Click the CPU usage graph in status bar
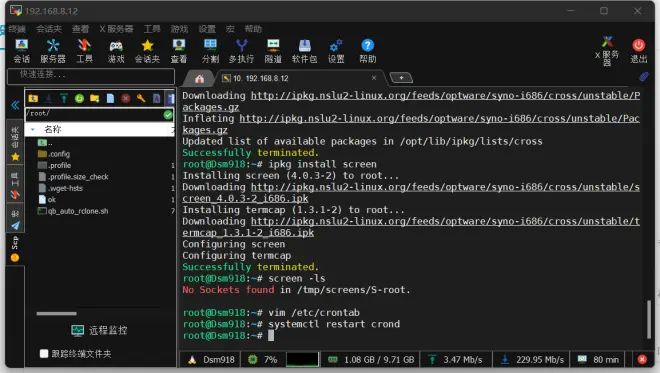The image size is (660, 373). tap(302, 360)
